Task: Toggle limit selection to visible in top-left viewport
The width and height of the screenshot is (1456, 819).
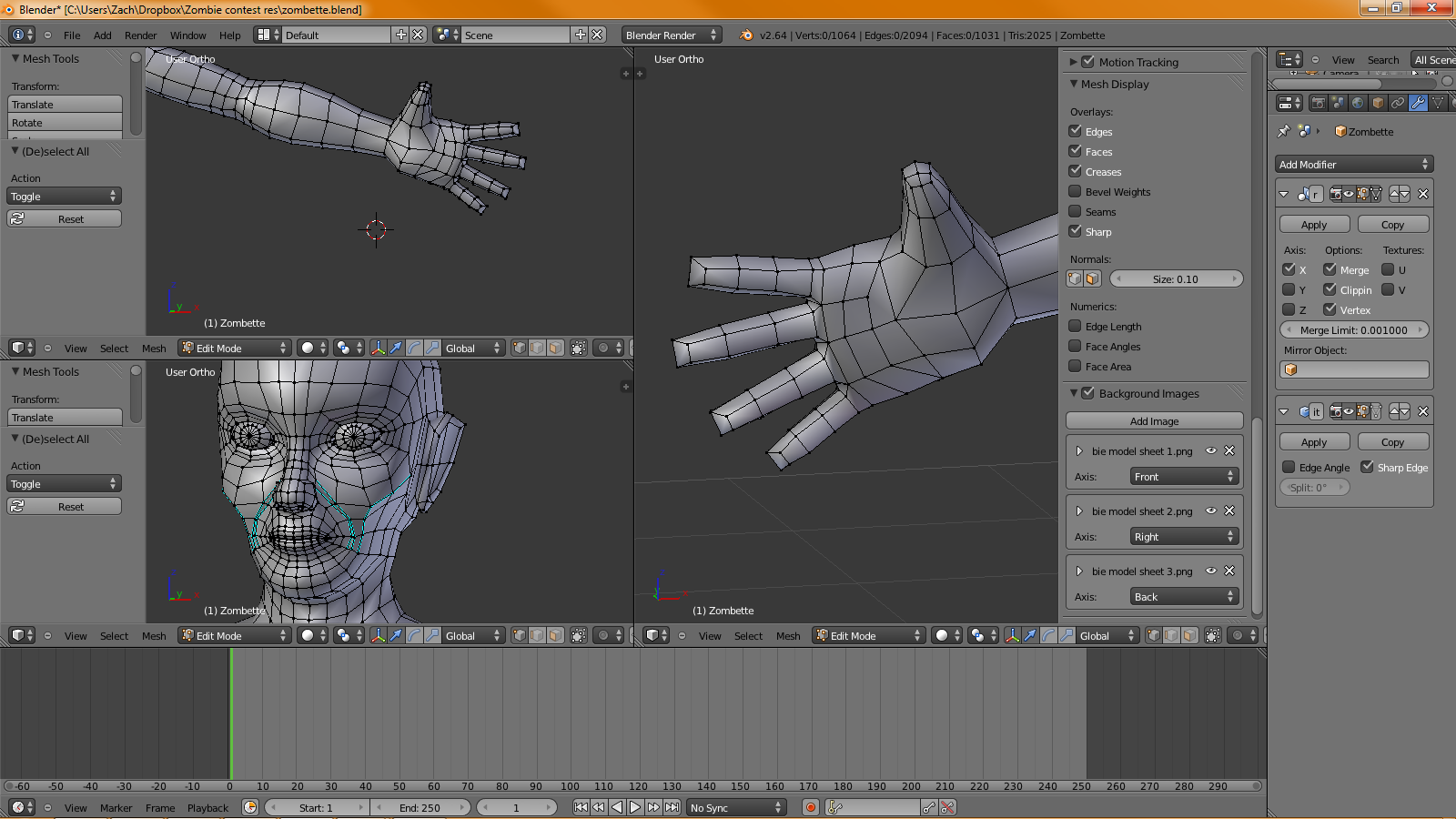Action: pyautogui.click(x=579, y=348)
